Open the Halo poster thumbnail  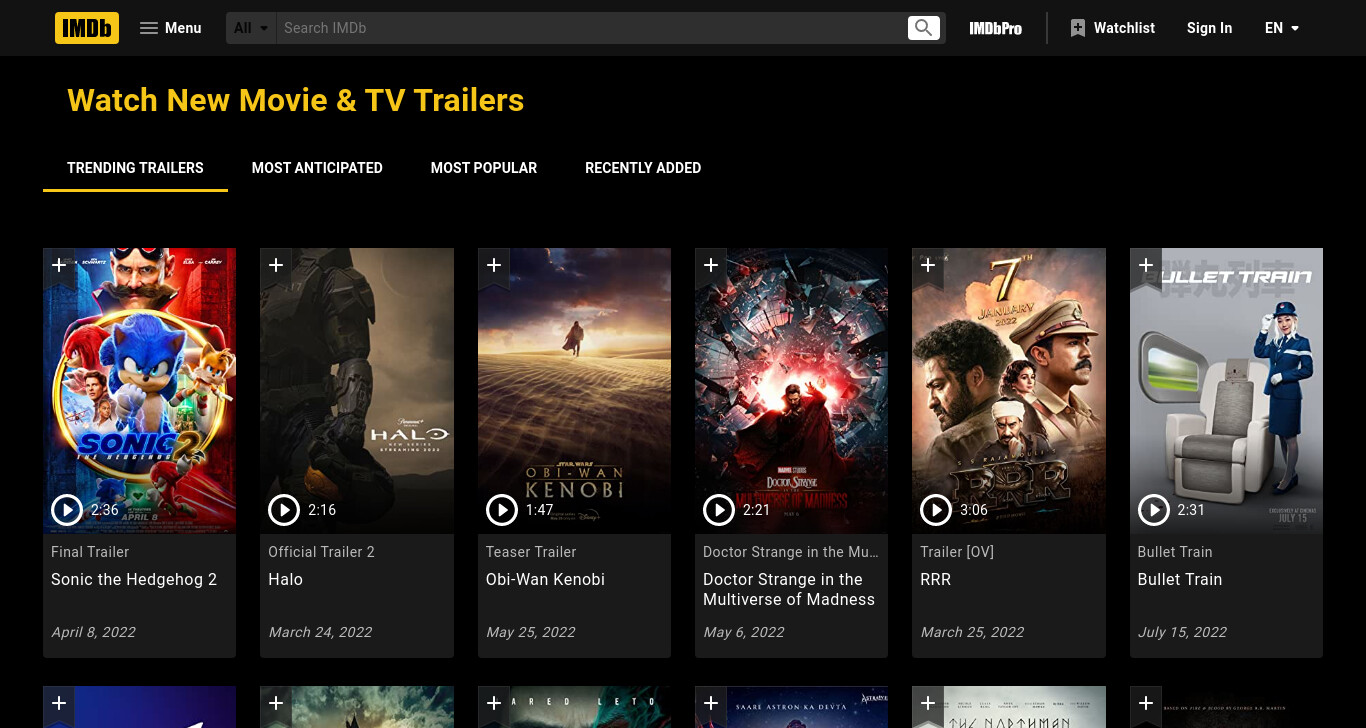point(357,390)
